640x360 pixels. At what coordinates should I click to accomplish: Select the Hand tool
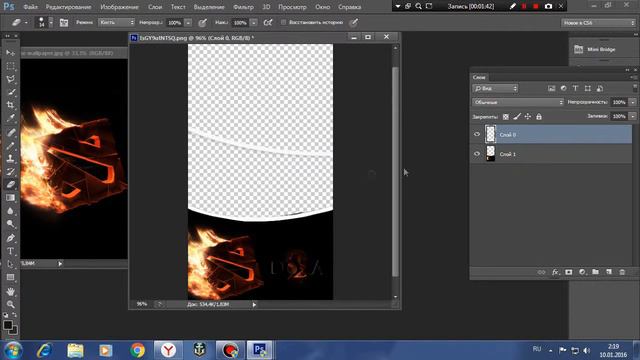pyautogui.click(x=11, y=291)
